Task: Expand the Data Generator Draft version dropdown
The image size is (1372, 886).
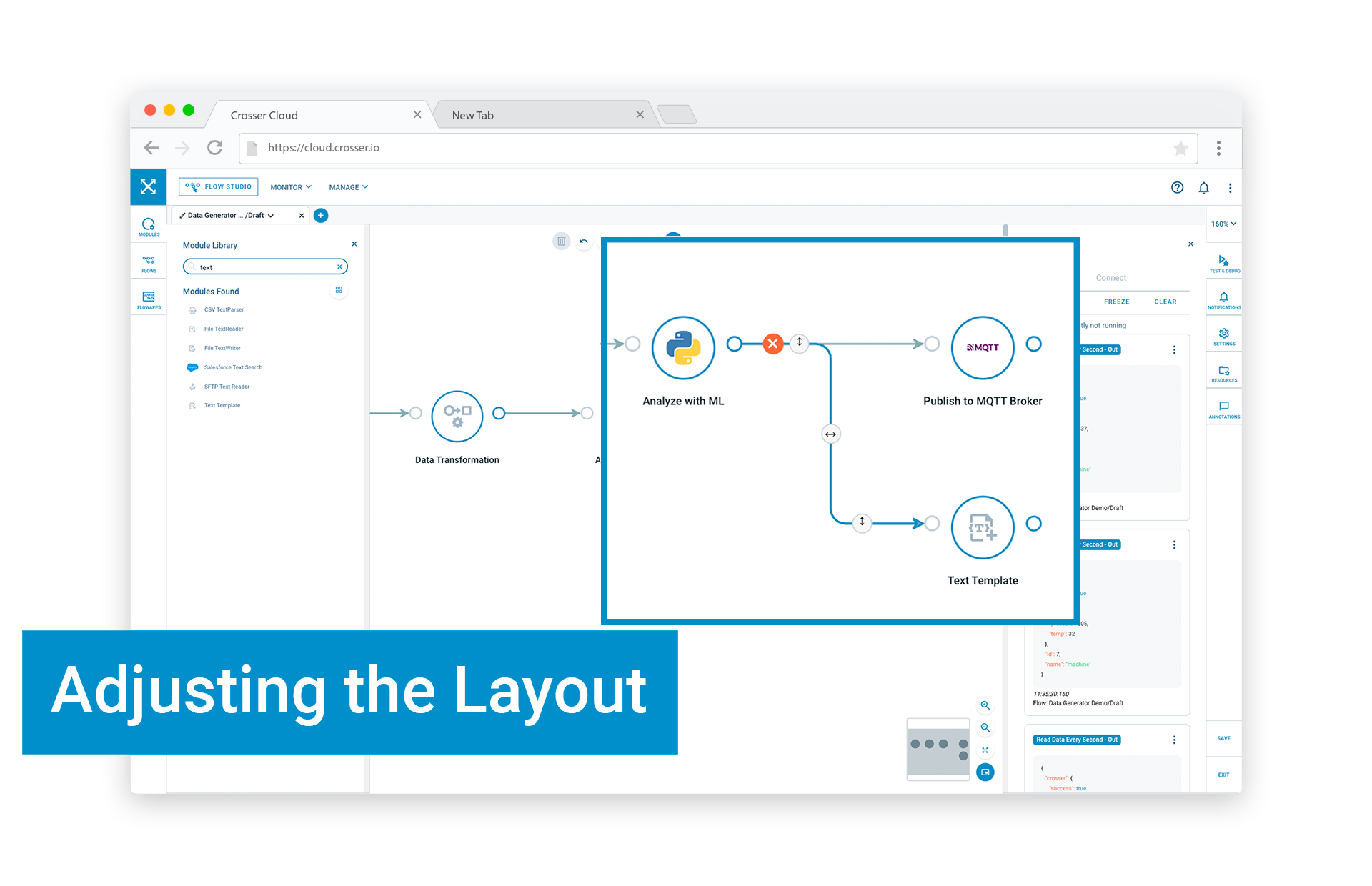Action: pyautogui.click(x=271, y=216)
